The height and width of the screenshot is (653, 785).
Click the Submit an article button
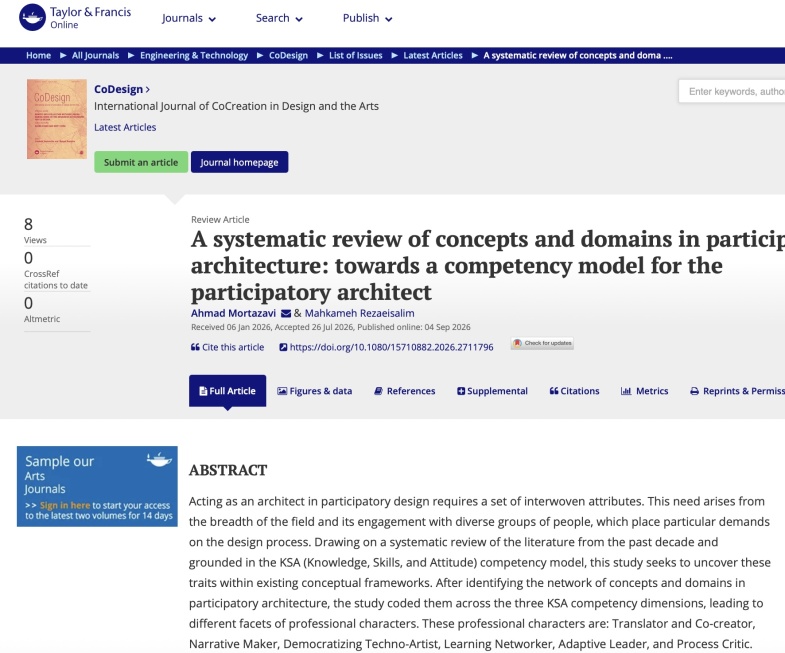click(141, 162)
